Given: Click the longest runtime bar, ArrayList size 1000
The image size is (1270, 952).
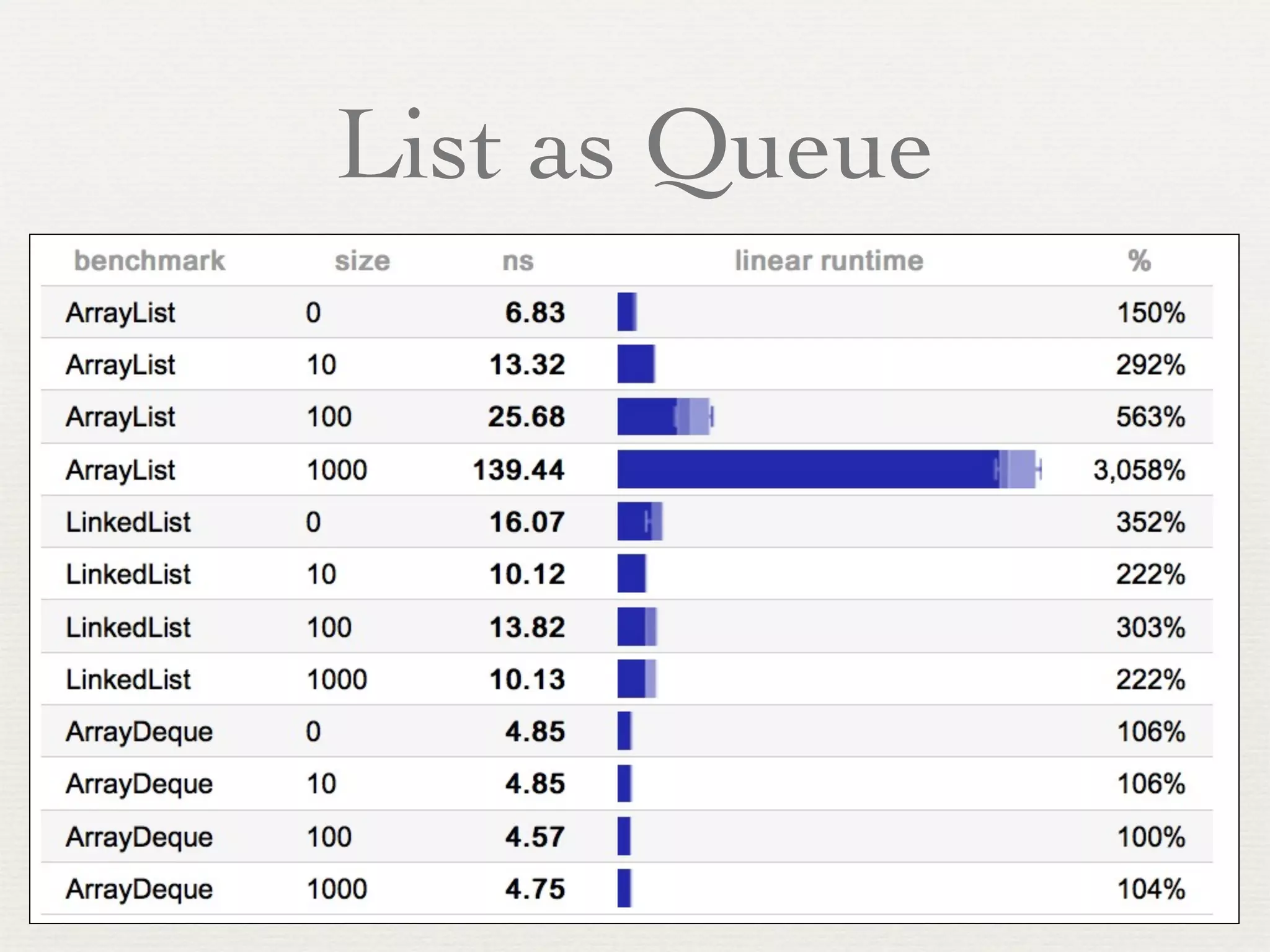Looking at the screenshot, I should (830, 469).
